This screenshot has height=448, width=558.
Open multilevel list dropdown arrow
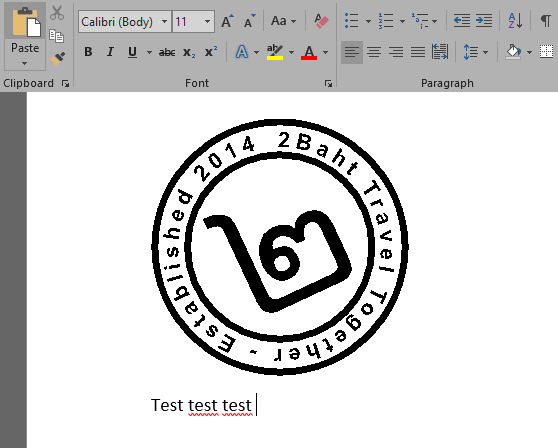[435, 21]
